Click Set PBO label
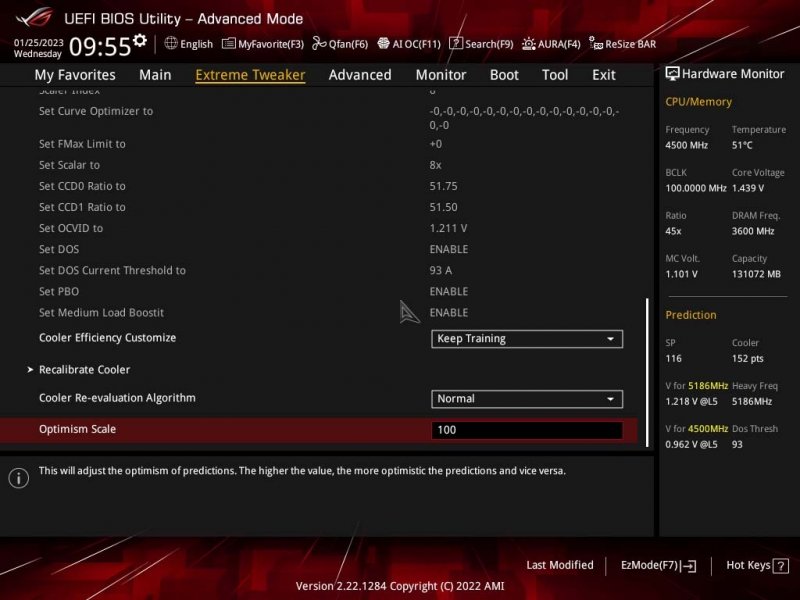 coord(59,292)
